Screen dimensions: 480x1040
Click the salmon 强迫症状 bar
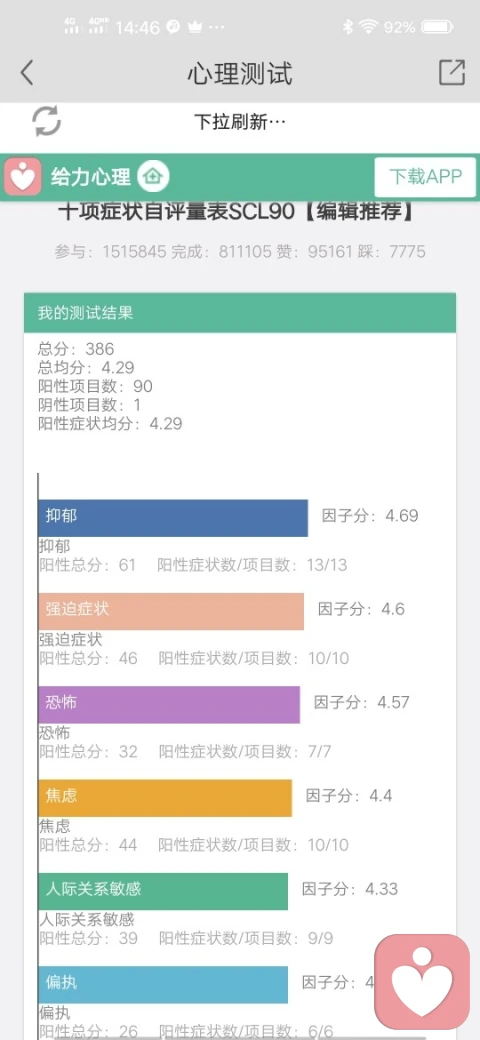(x=171, y=611)
